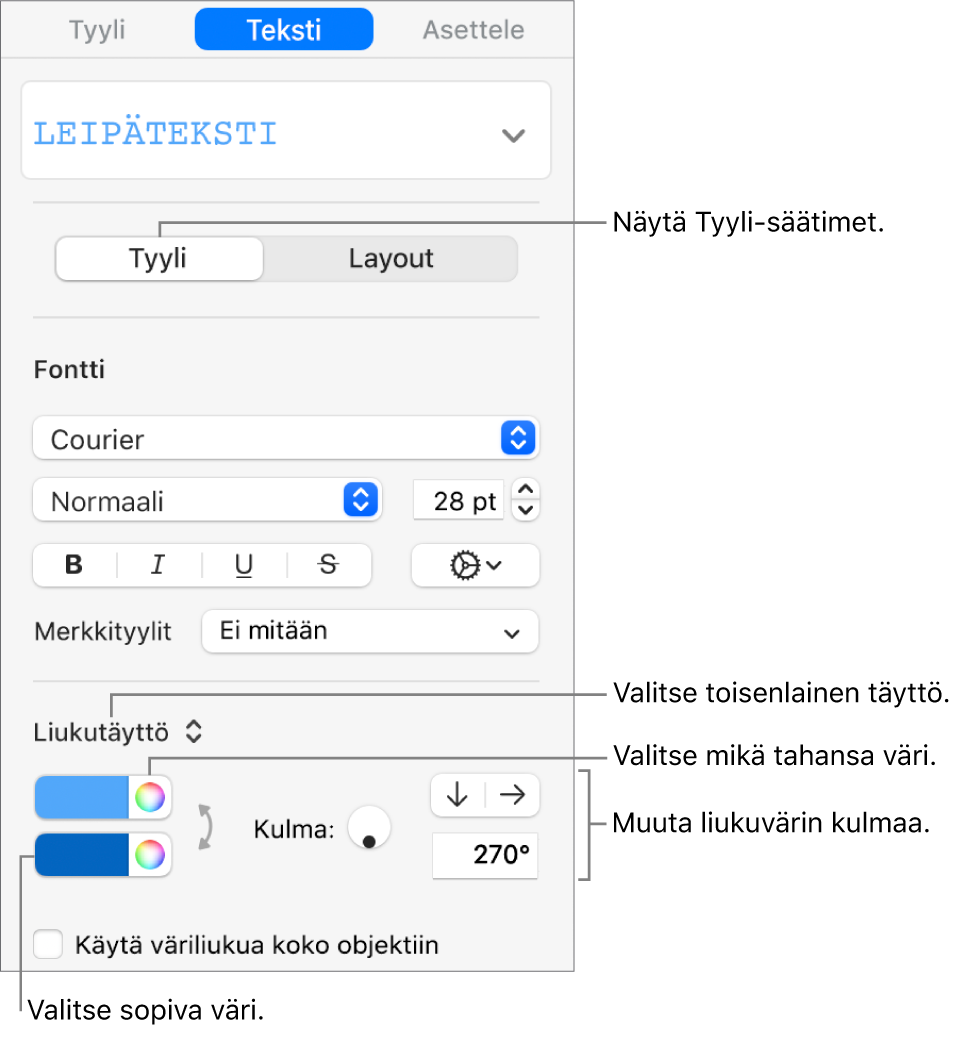Open the LEIPÄTEKSTI paragraph style dropdown
Image resolution: width=955 pixels, height=1037 pixels.
click(286, 130)
